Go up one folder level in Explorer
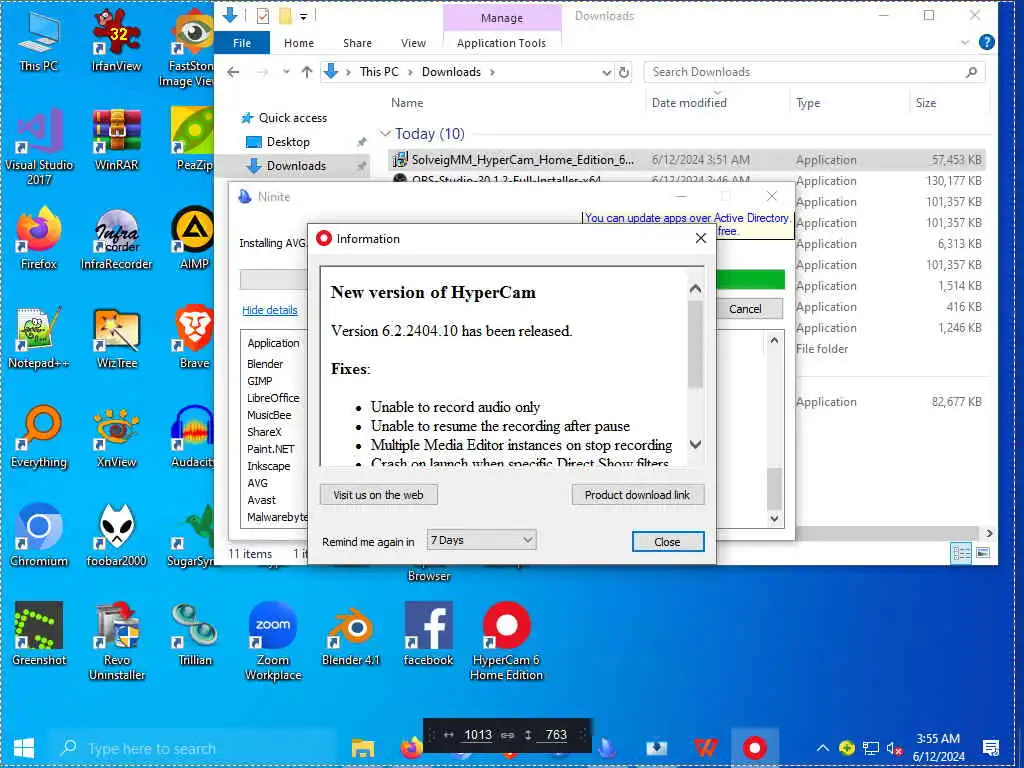The width and height of the screenshot is (1024, 768). [306, 72]
